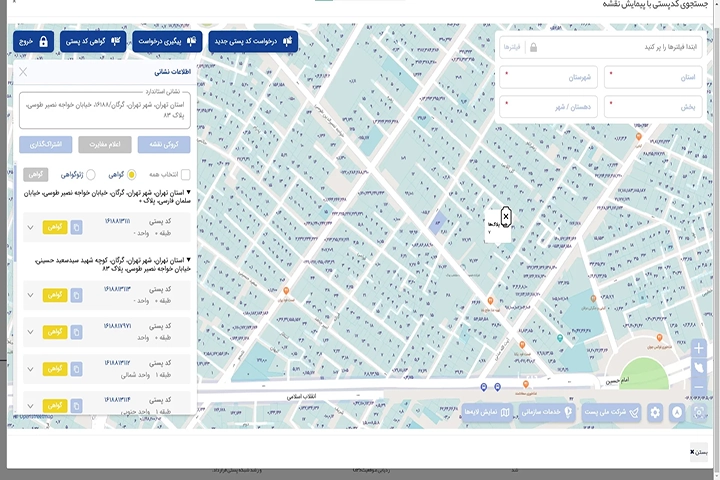Click the north compass icon

click(x=677, y=412)
